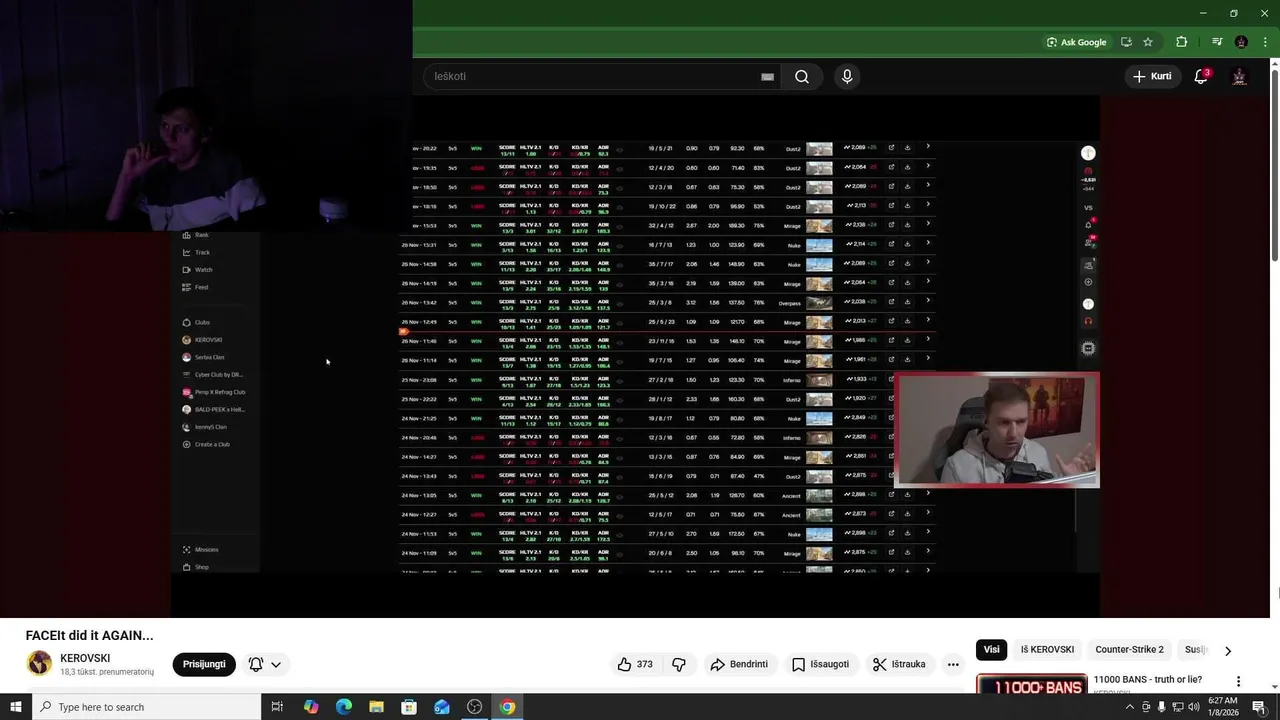Open the Chrome profile avatar
This screenshot has height=720, width=1280.
coord(1241,42)
